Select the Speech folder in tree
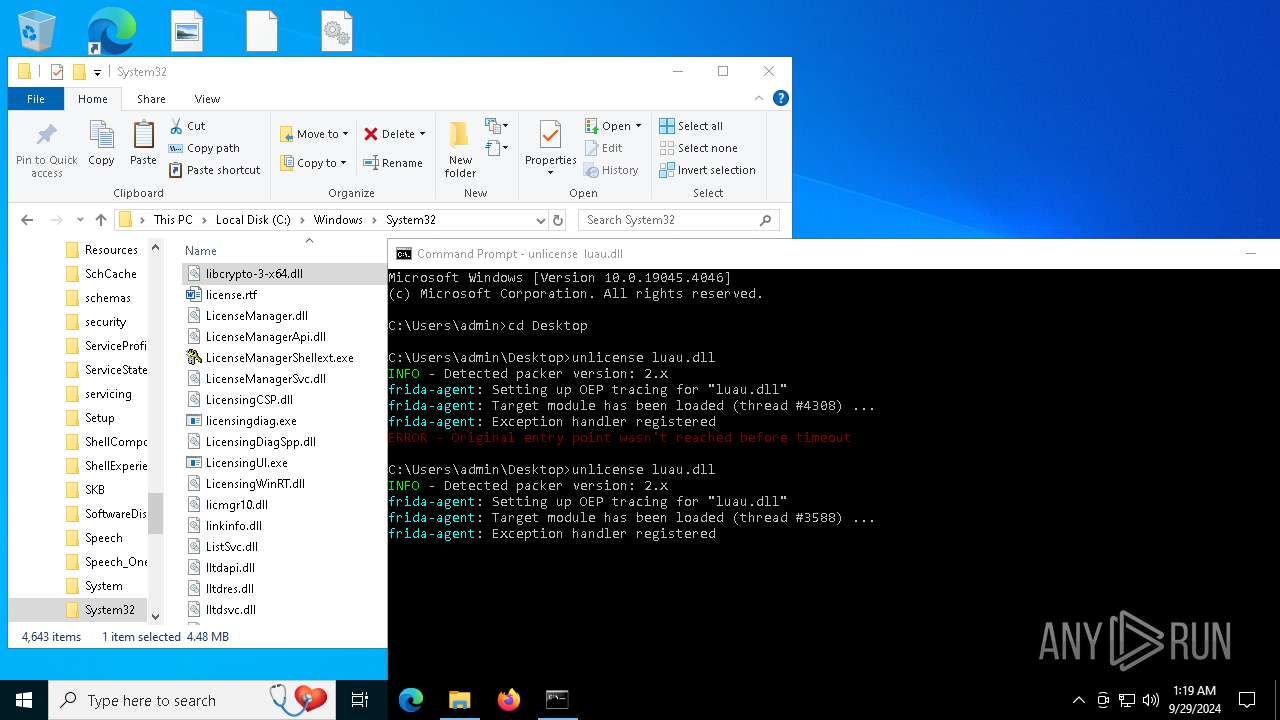Viewport: 1280px width, 720px height. coord(93,538)
